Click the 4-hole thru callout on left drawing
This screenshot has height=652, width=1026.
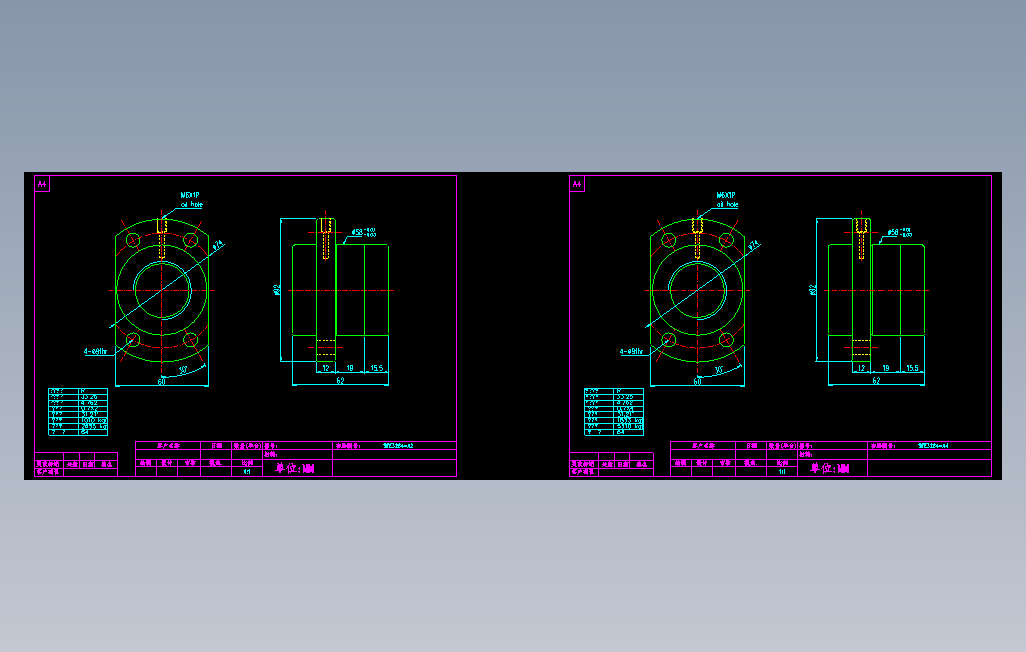(x=96, y=352)
